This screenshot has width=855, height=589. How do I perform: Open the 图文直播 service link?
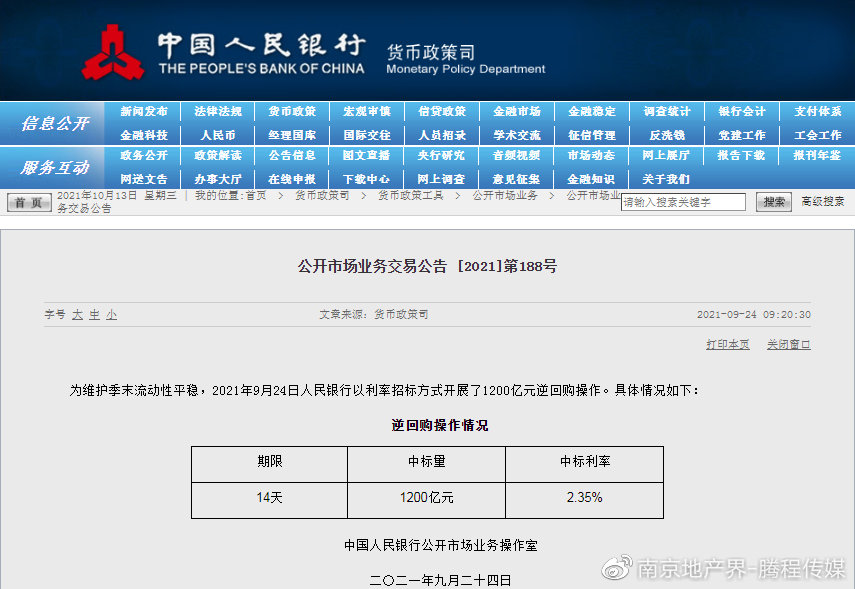[366, 155]
